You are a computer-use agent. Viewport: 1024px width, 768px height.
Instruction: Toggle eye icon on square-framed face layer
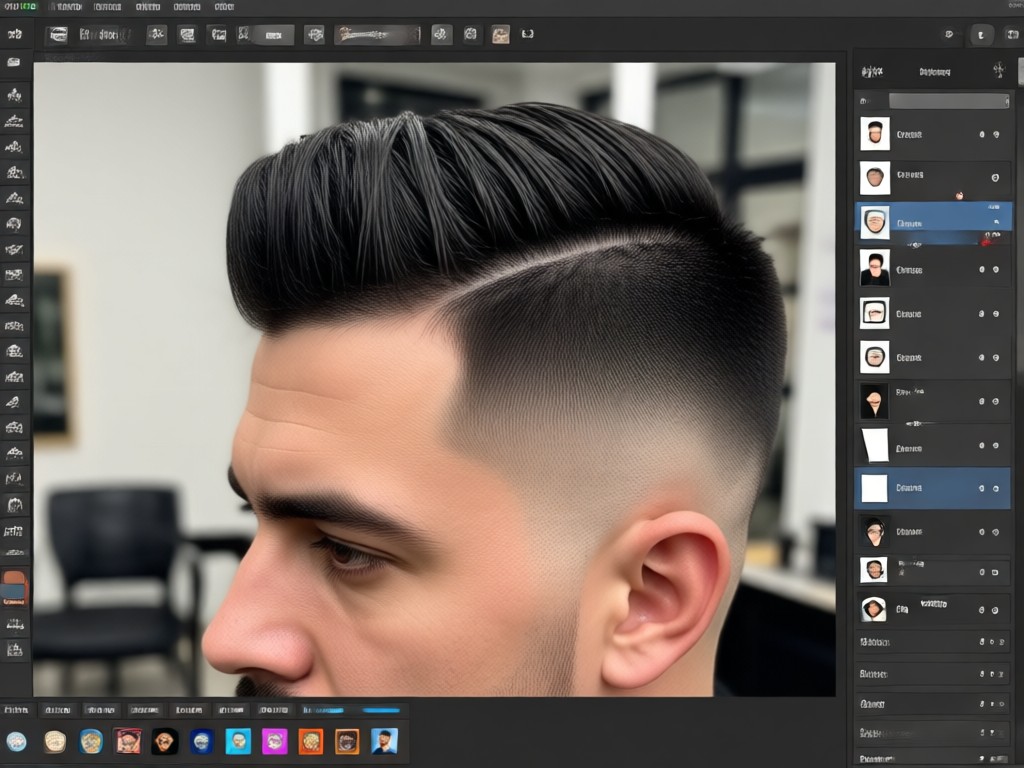tap(996, 314)
